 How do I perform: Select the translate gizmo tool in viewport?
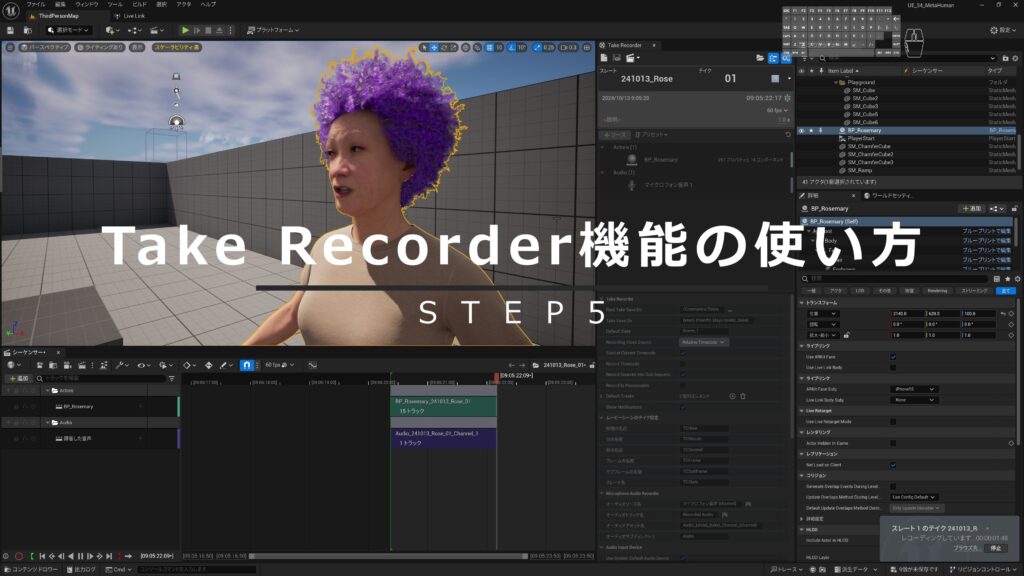pyautogui.click(x=434, y=48)
